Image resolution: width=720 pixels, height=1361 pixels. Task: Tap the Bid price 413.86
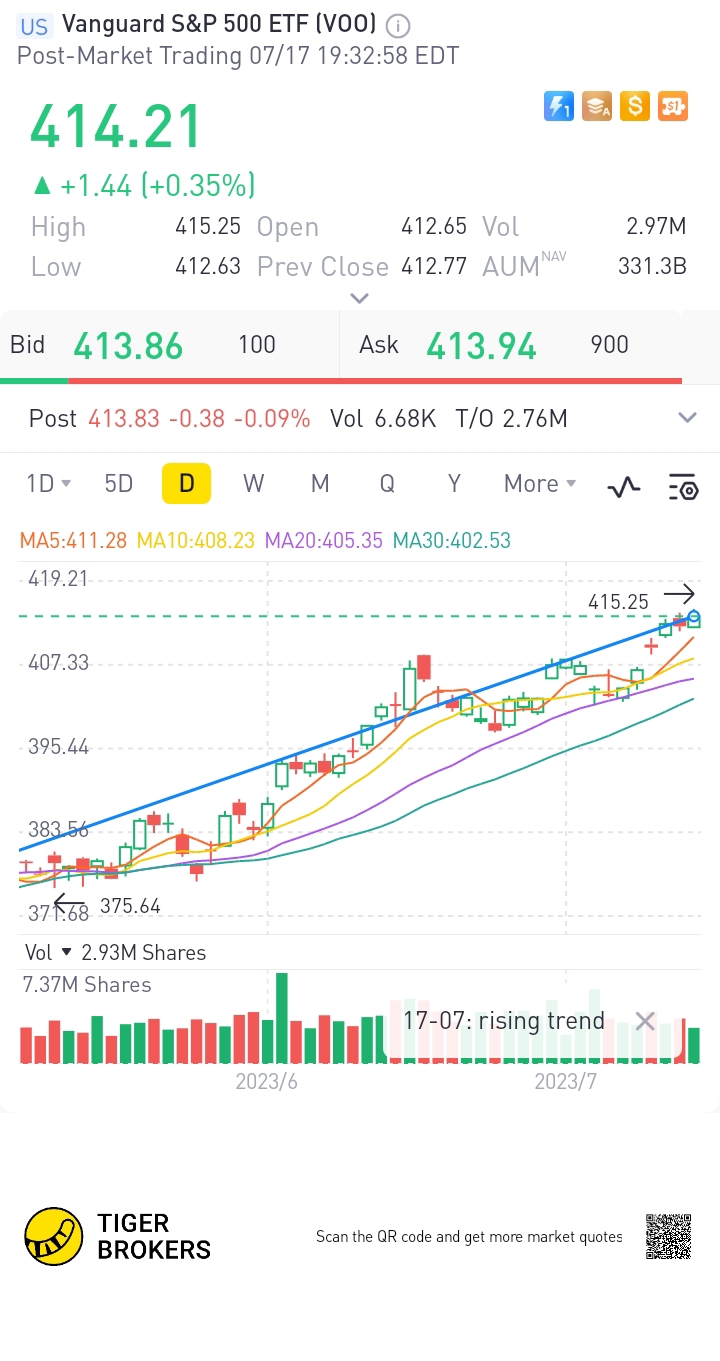click(x=128, y=346)
